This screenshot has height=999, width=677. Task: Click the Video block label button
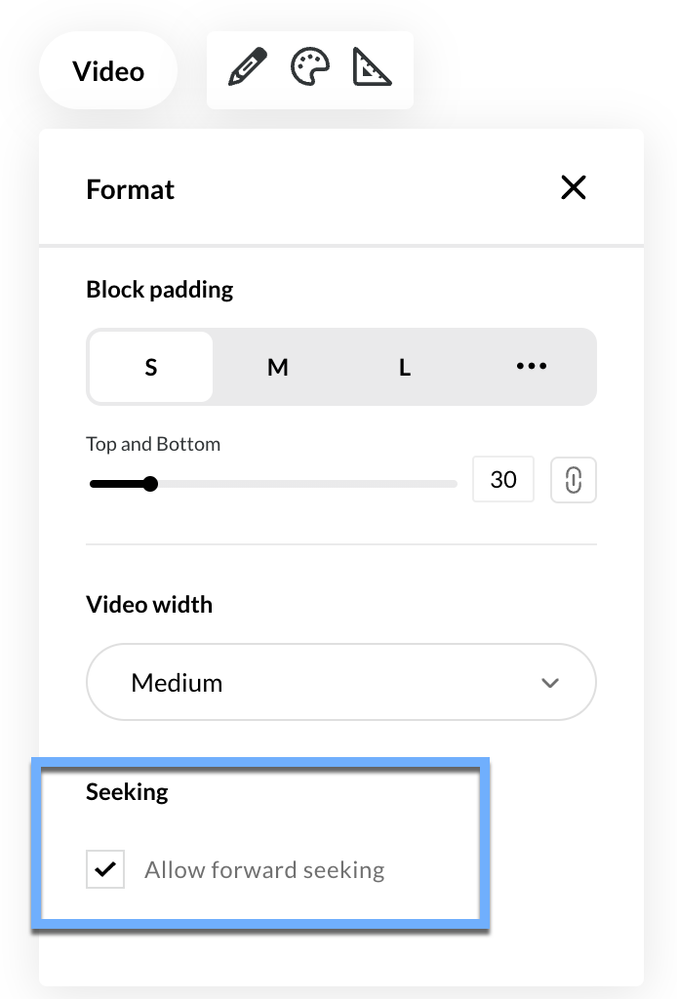108,71
